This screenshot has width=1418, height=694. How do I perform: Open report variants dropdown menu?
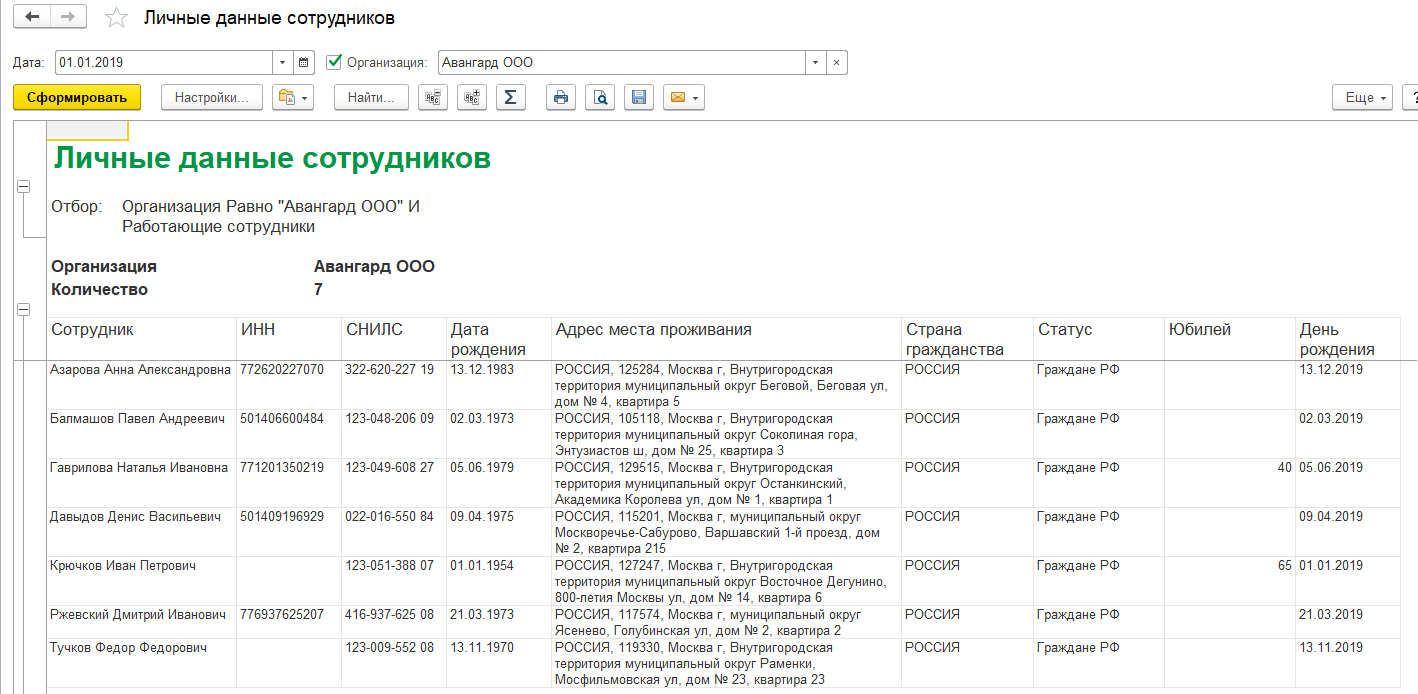point(294,97)
